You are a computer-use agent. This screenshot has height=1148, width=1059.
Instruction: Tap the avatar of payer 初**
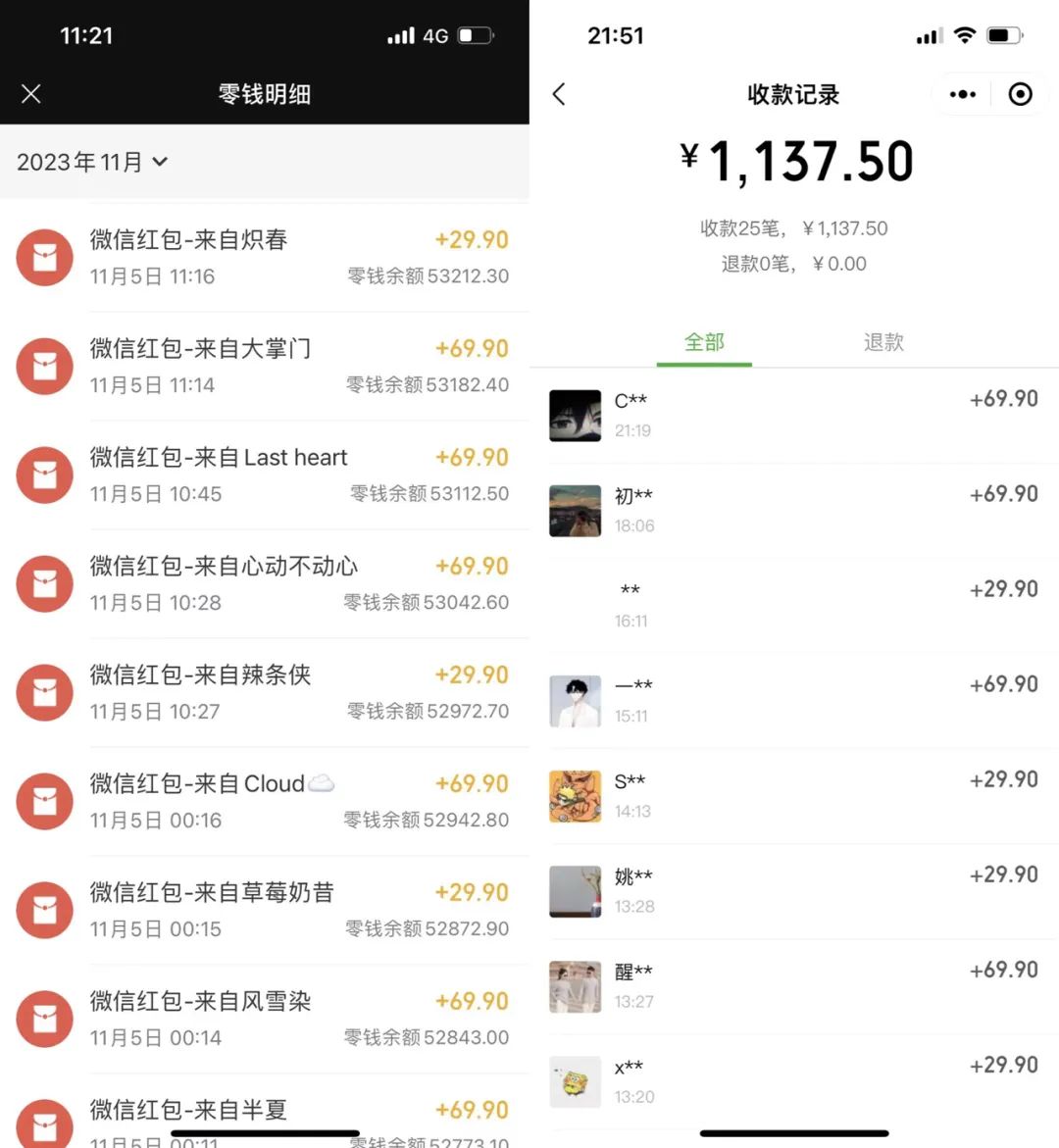pos(576,511)
